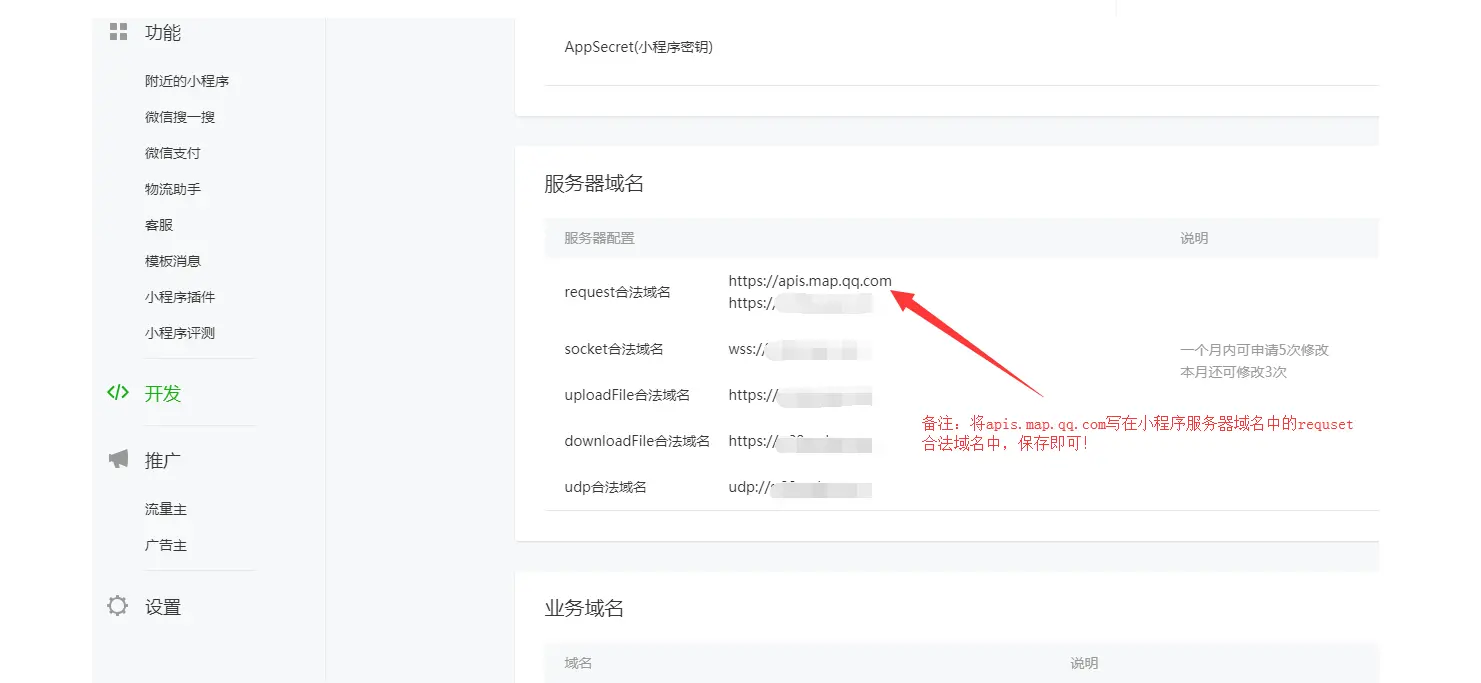This screenshot has width=1481, height=683.
Task: Click the 说明 header in 业务域名 table
Action: [1084, 663]
